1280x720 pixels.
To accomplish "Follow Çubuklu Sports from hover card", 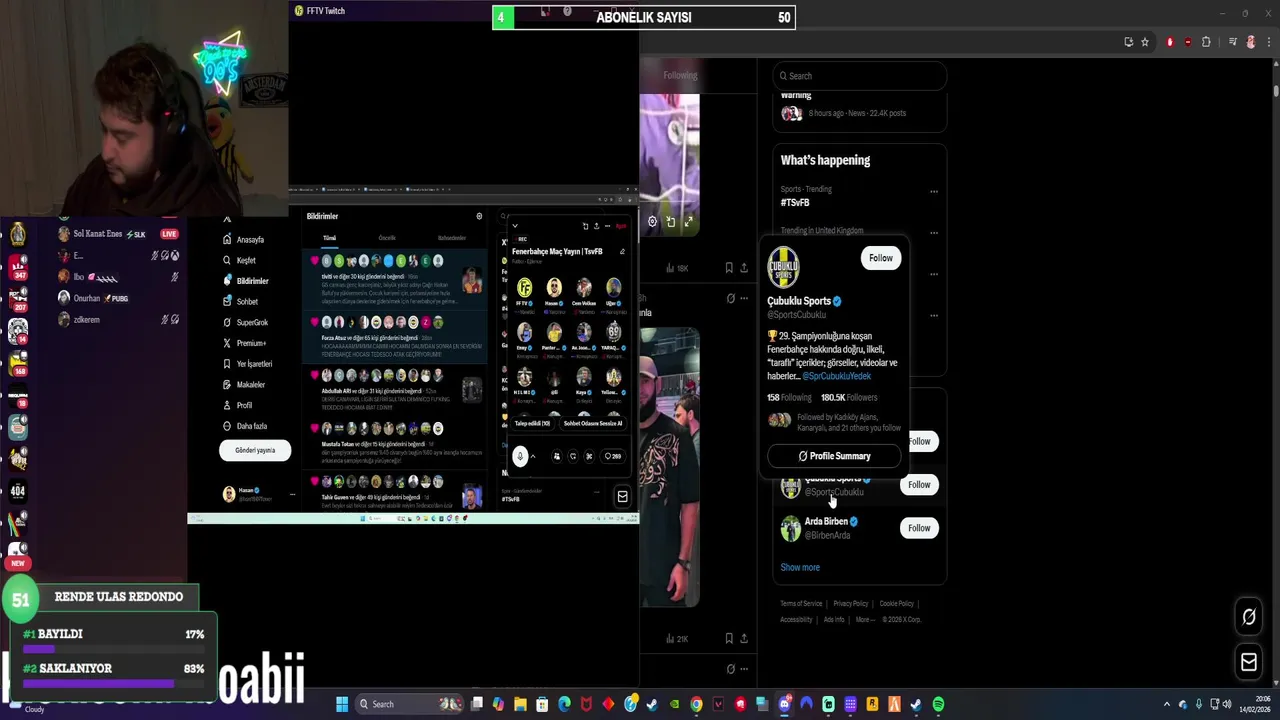I will coord(881,258).
